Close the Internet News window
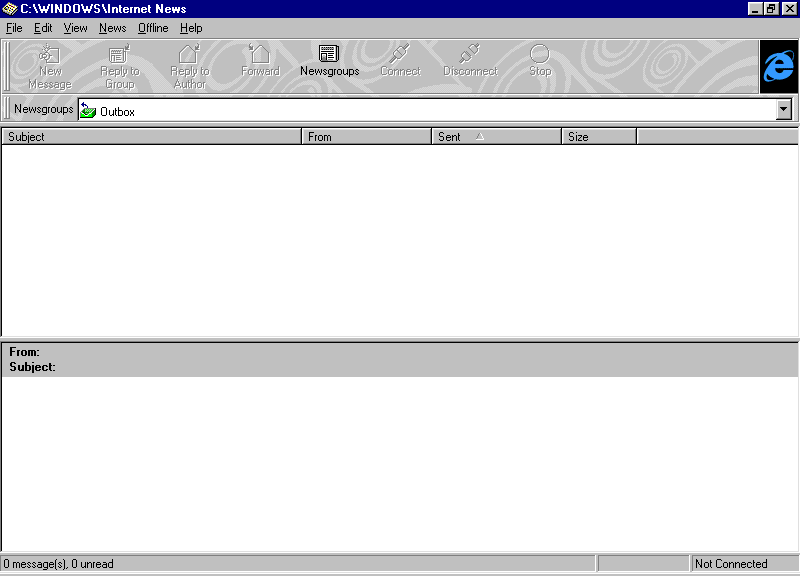800x576 pixels. point(789,9)
